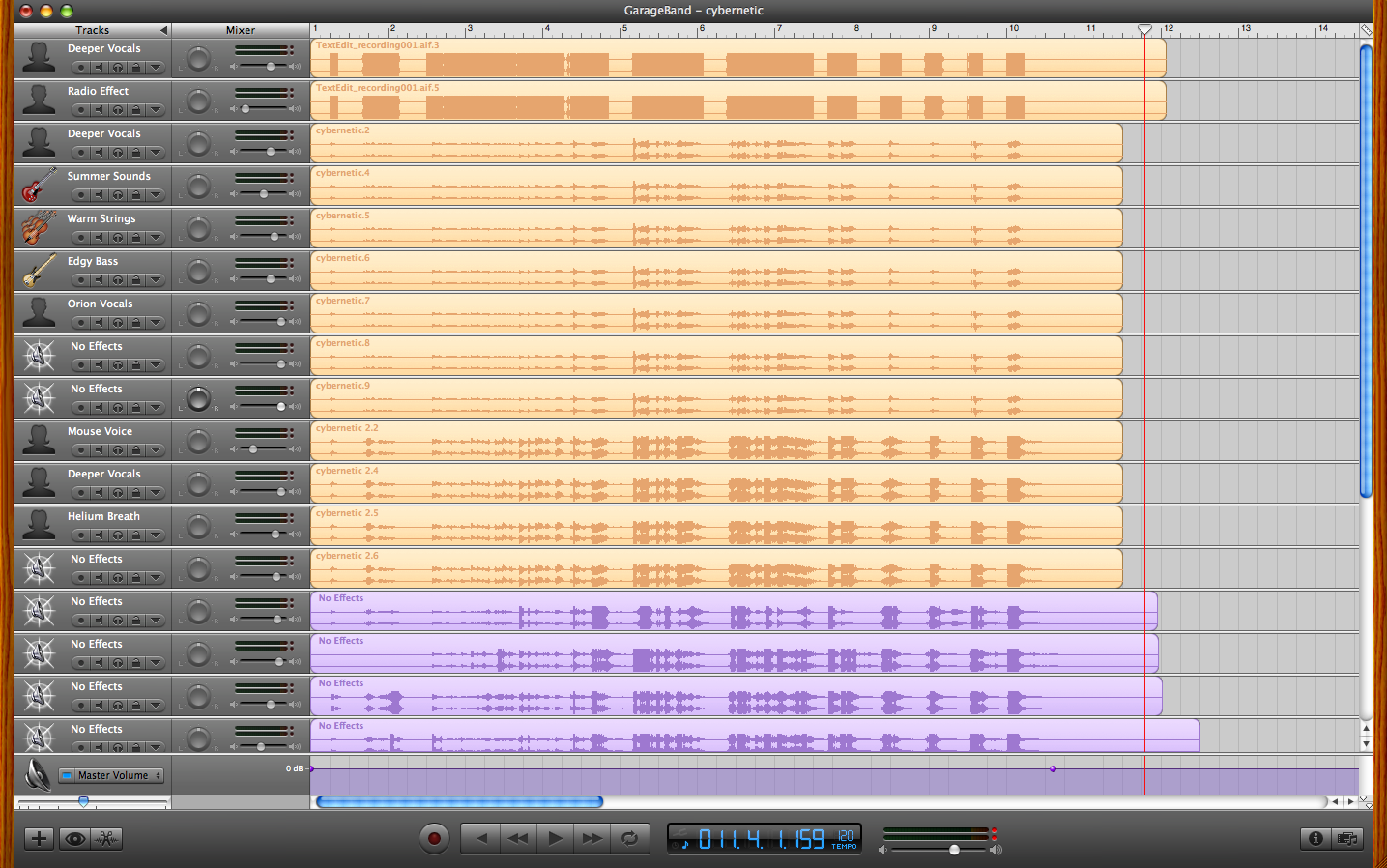Viewport: 1387px width, 868px height.
Task: Click the Radio Effect vocal silhouette icon
Action: [39, 100]
